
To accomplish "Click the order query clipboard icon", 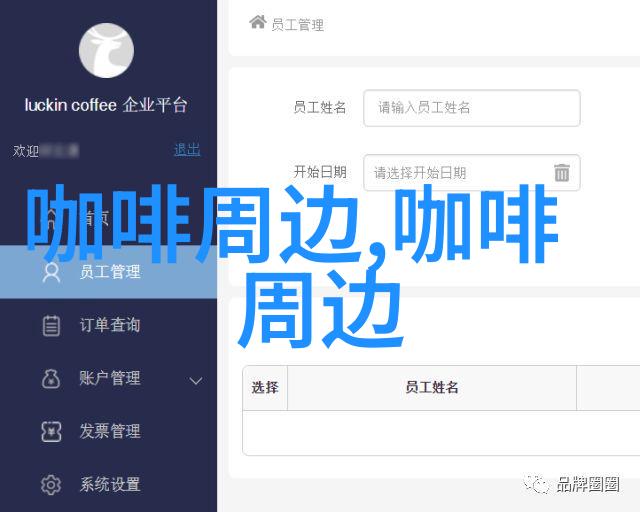I will [51, 325].
